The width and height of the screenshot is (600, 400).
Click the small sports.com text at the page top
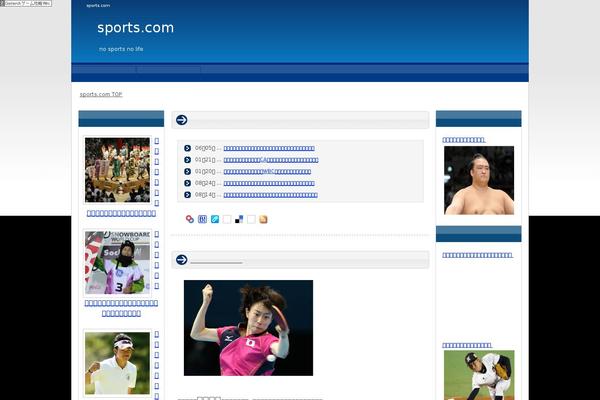point(98,5)
